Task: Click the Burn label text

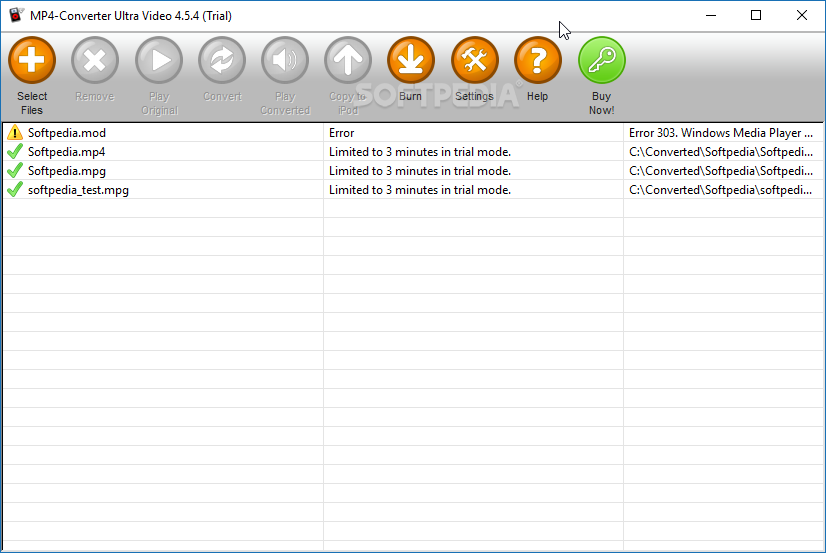Action: point(410,96)
